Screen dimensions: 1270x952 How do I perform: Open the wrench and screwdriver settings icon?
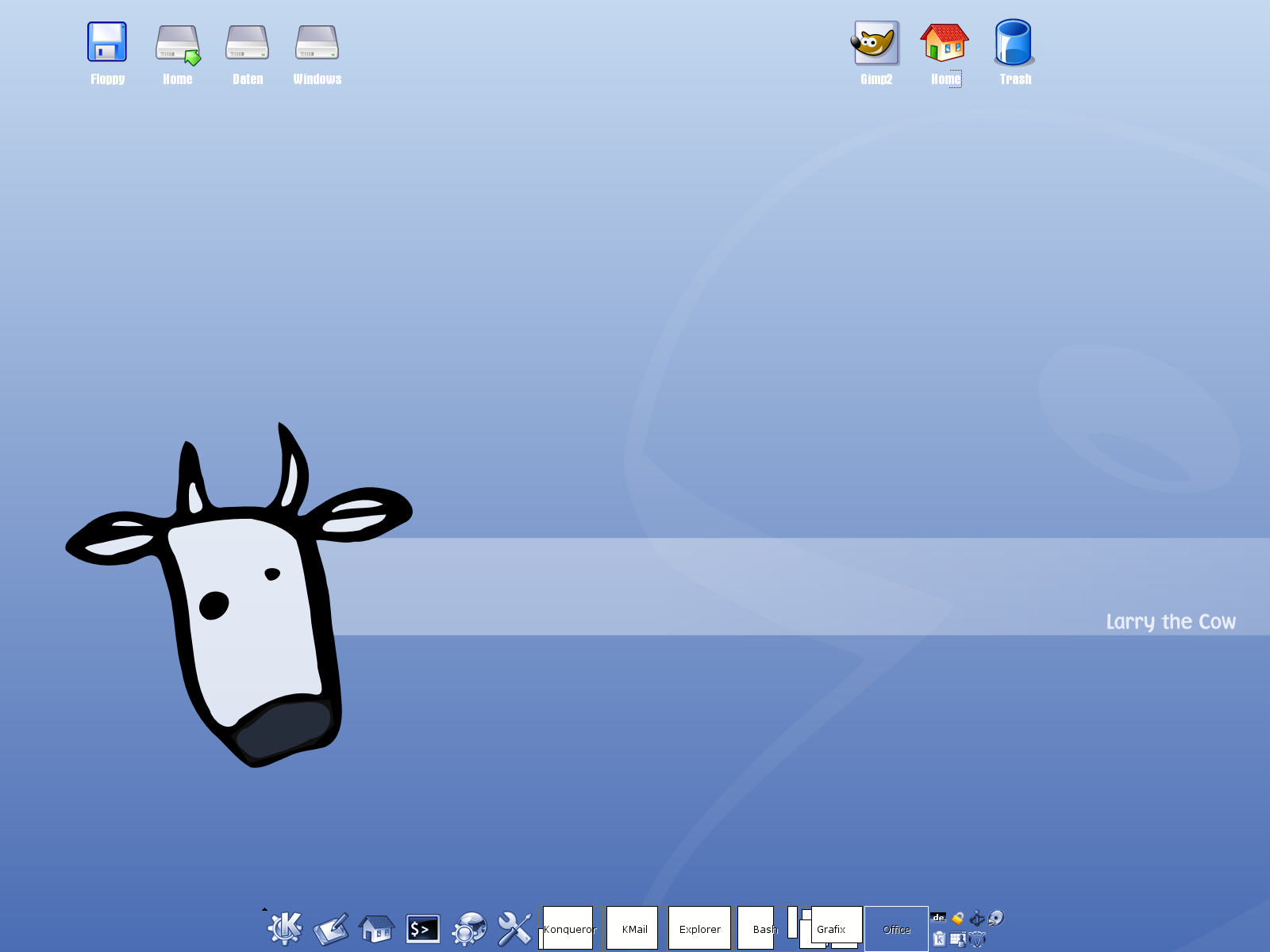click(514, 928)
